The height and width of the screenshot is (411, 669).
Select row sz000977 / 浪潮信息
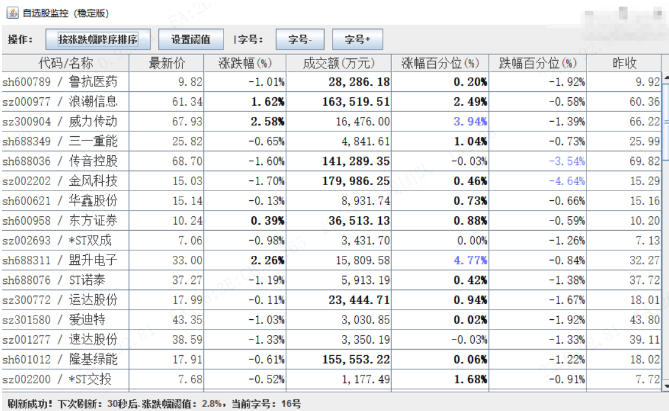click(332, 102)
